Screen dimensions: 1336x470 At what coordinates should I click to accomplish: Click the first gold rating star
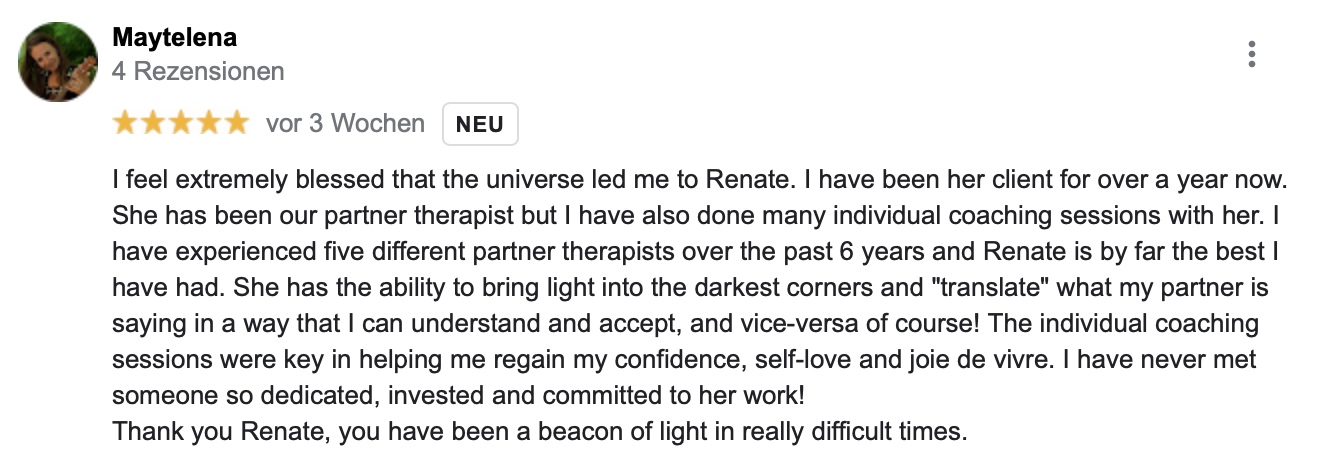point(125,123)
